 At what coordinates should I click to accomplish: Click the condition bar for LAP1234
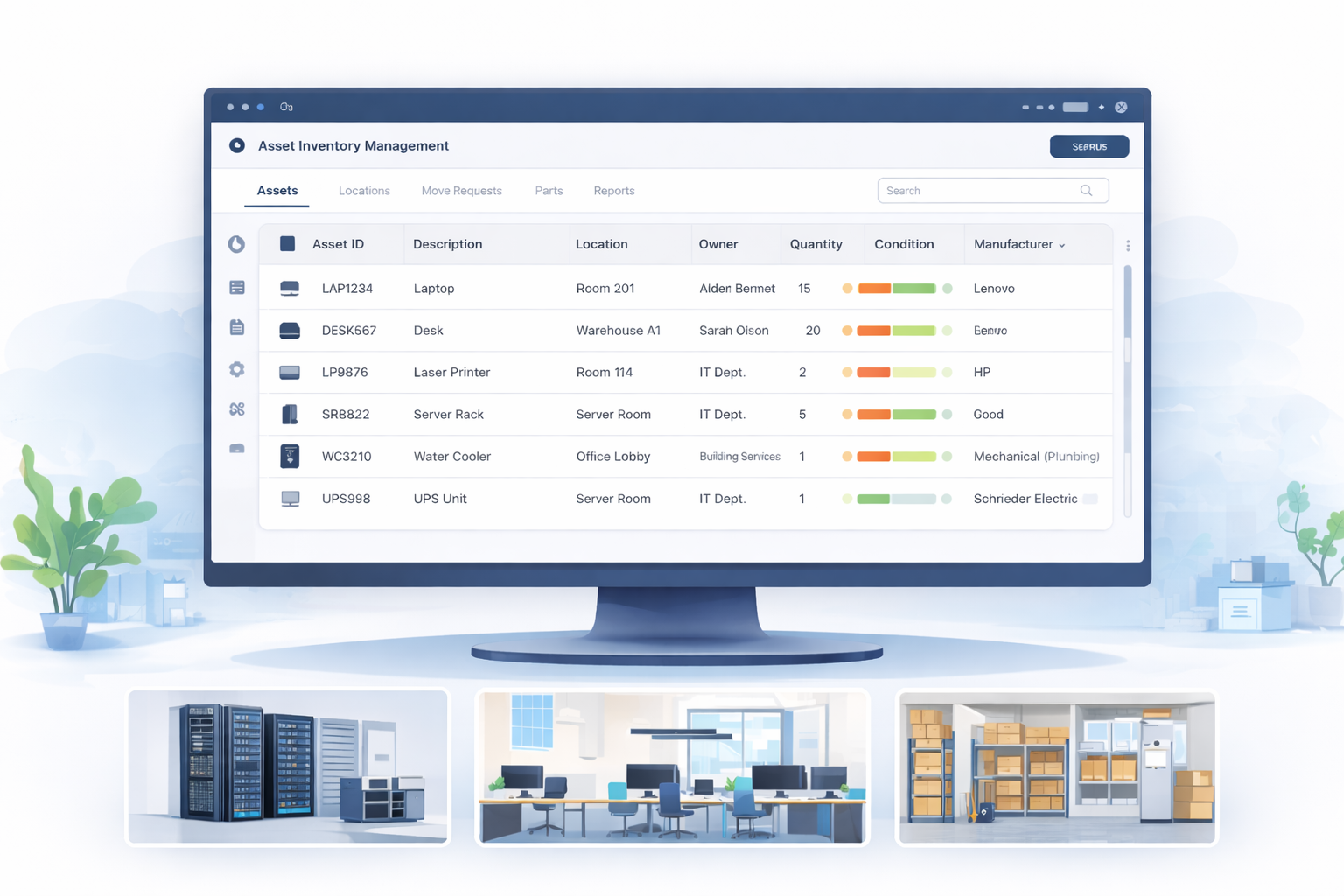(897, 289)
